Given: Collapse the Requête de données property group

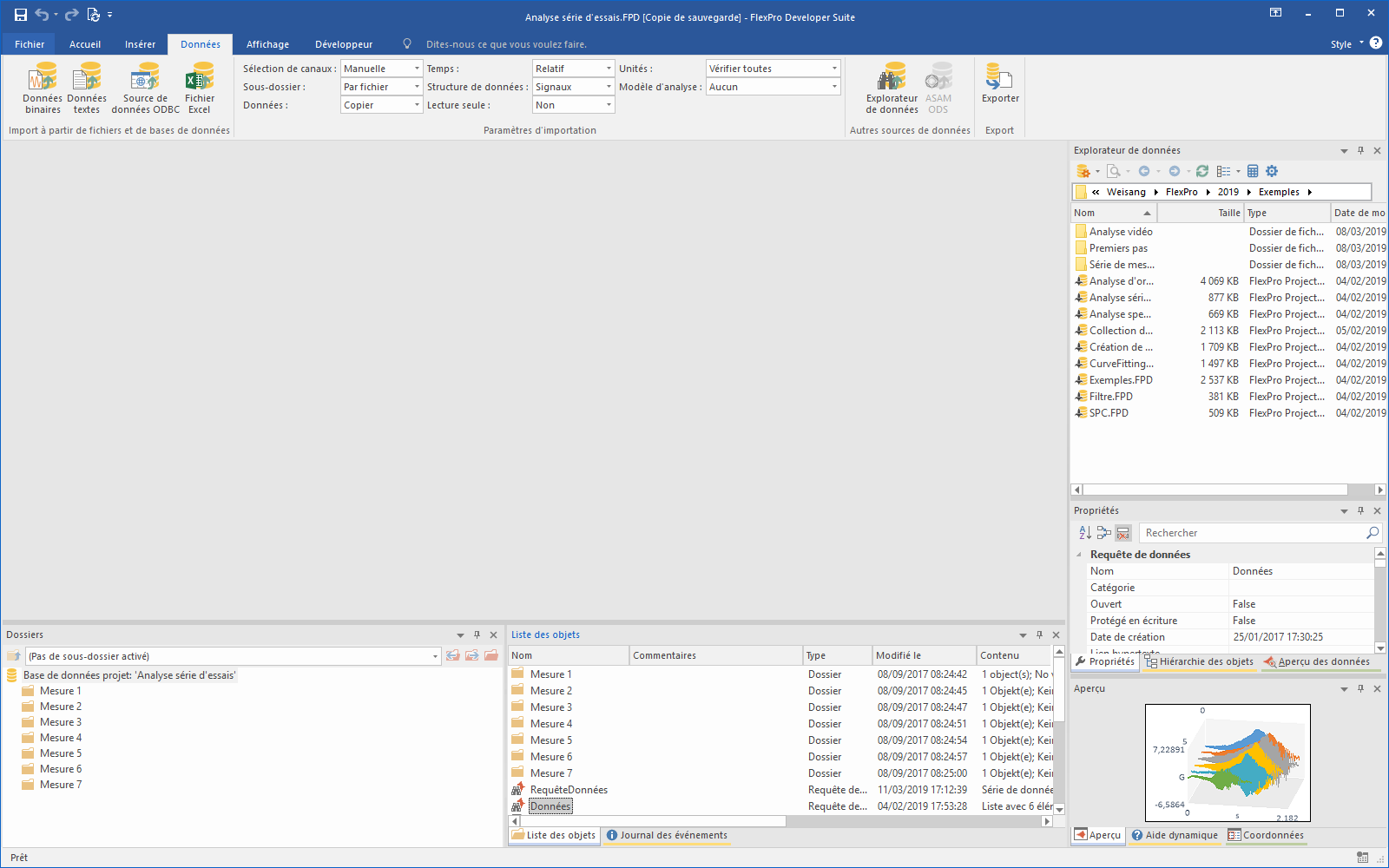Looking at the screenshot, I should pyautogui.click(x=1079, y=555).
